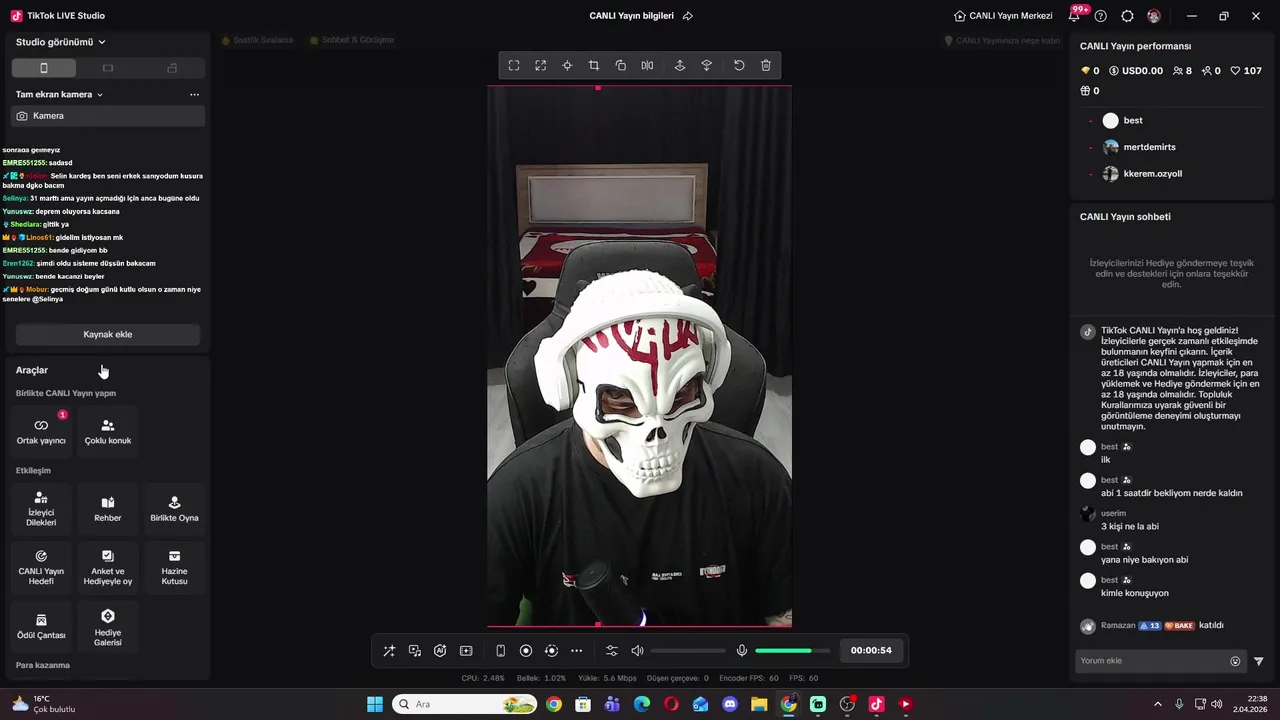Open CANLI Yayın bilgileri at the top
Viewport: 1280px width, 720px height.
(x=632, y=16)
